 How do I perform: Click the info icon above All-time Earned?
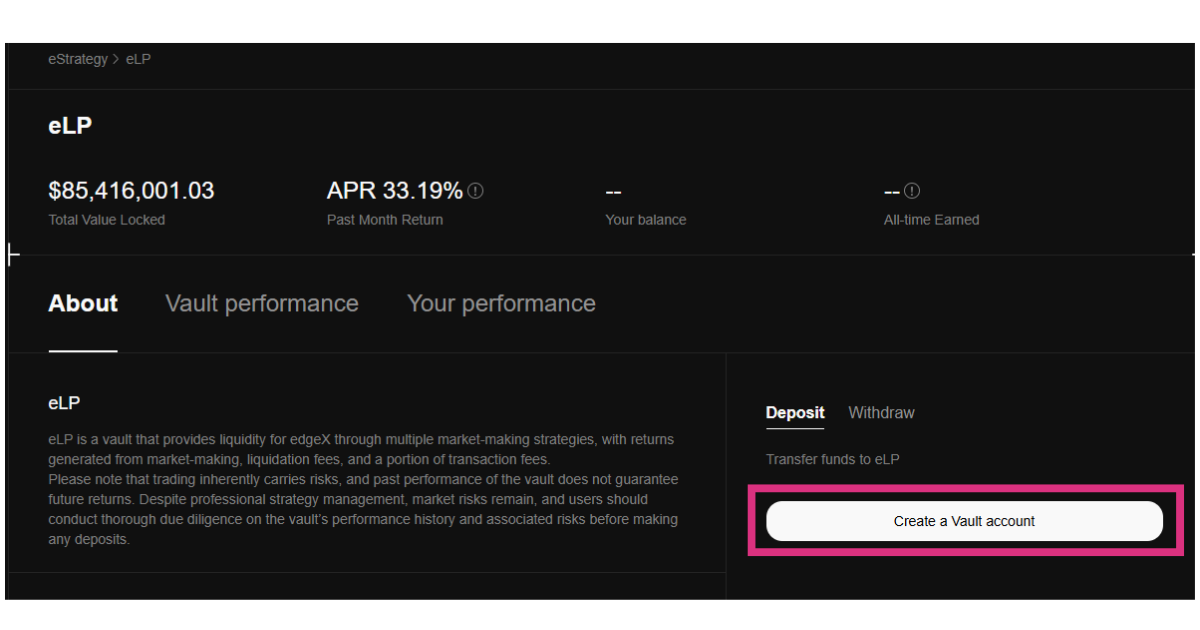[x=912, y=191]
